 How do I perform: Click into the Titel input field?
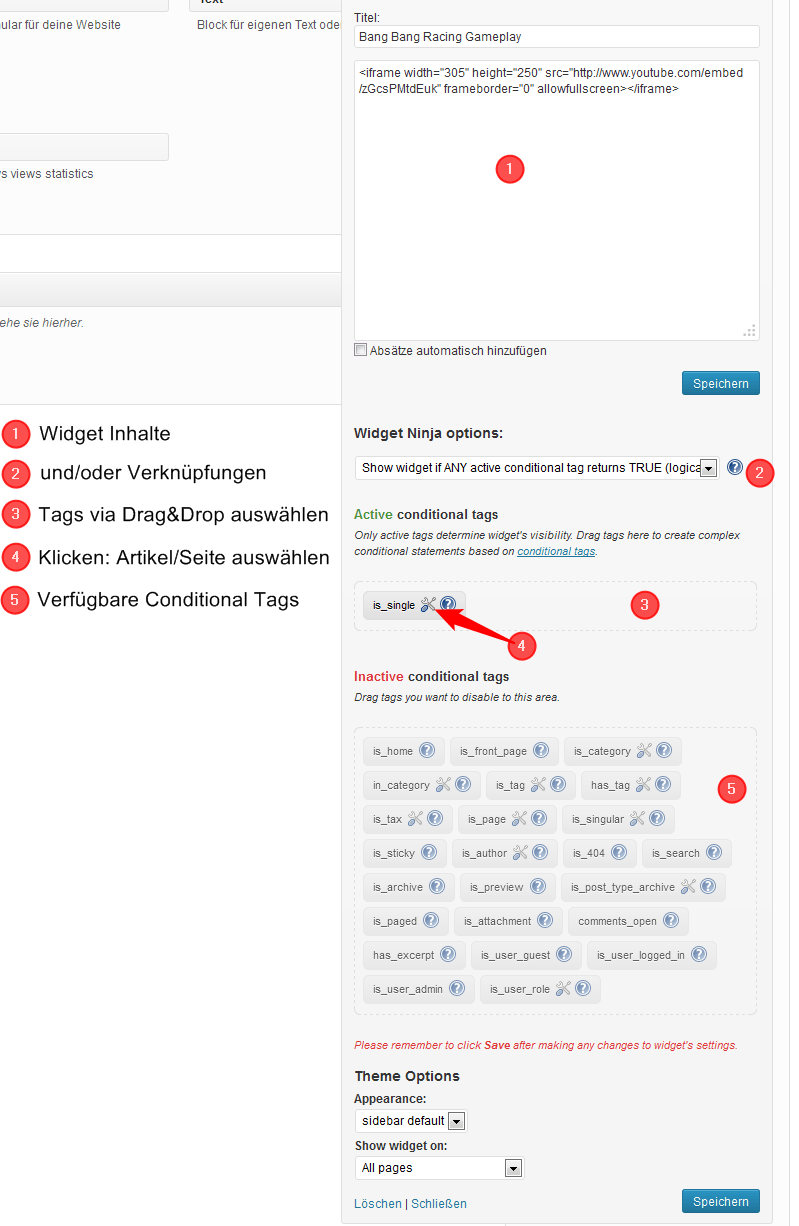coord(557,36)
